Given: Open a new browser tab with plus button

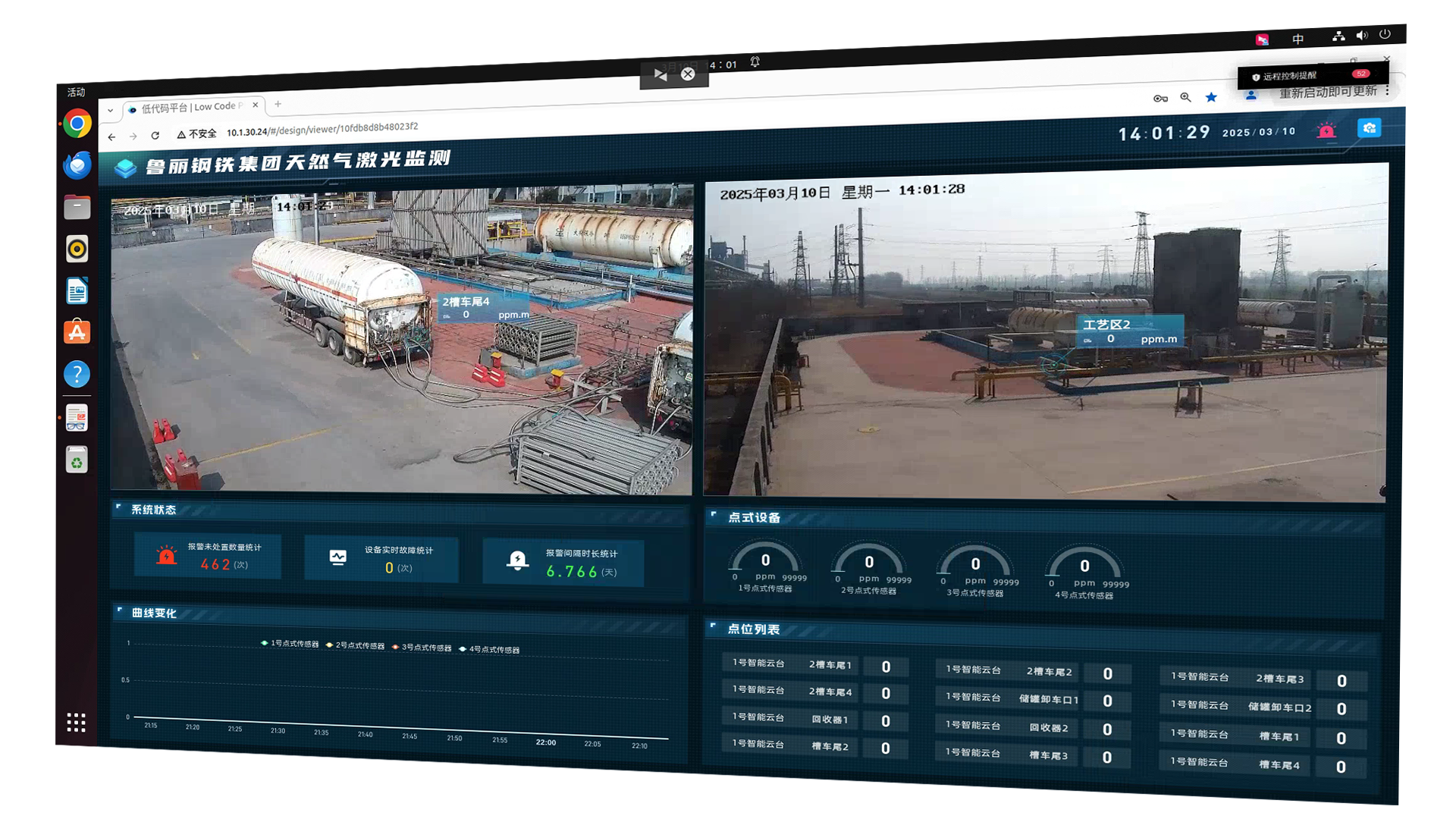Looking at the screenshot, I should [278, 104].
